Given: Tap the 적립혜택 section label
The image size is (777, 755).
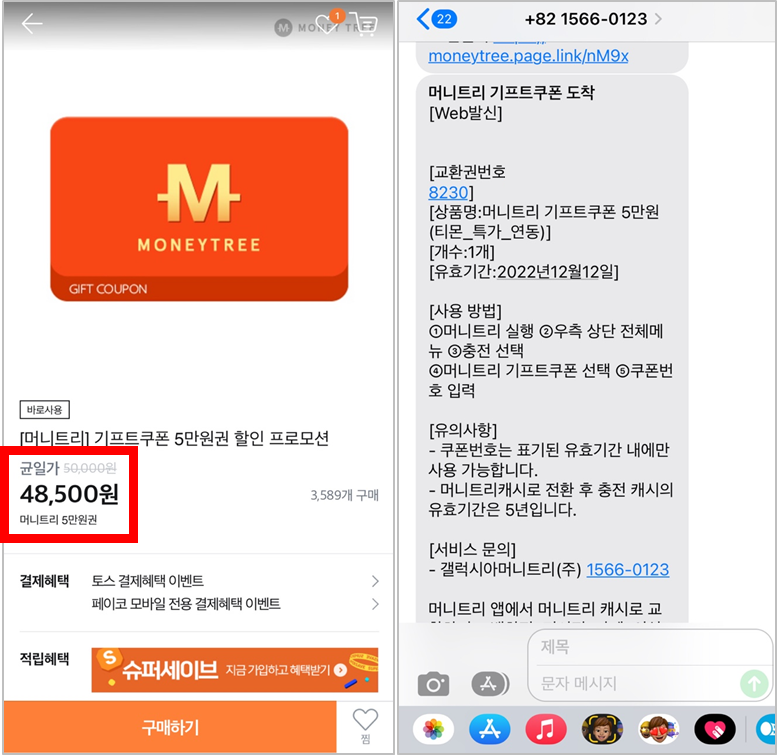Looking at the screenshot, I should (x=44, y=658).
